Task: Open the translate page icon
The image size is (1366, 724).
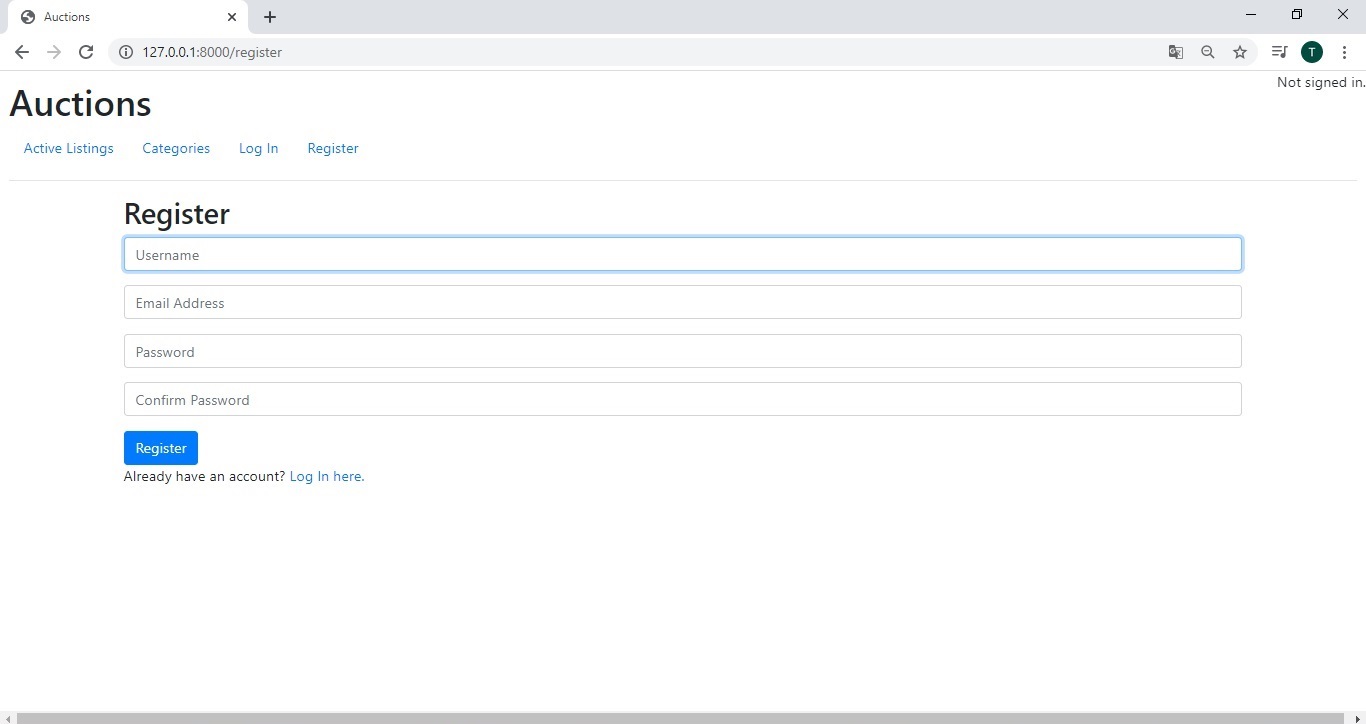Action: tap(1176, 52)
